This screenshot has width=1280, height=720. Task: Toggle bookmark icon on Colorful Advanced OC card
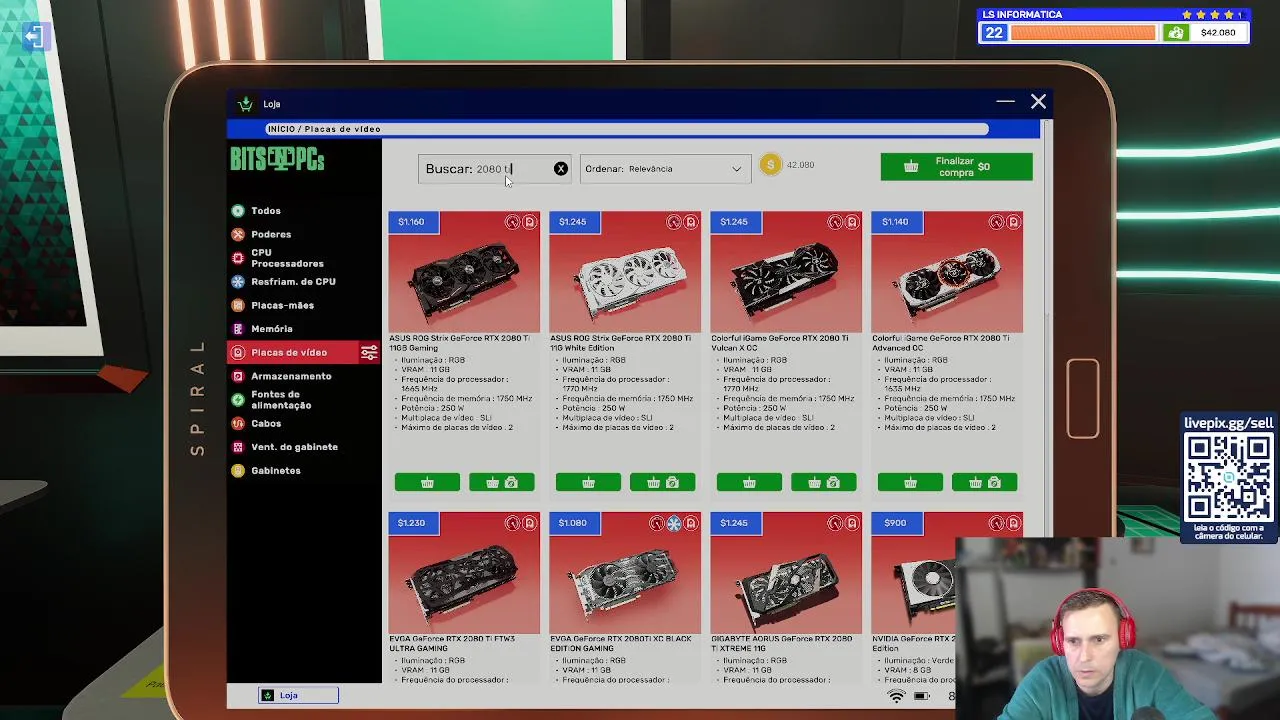coord(1013,222)
